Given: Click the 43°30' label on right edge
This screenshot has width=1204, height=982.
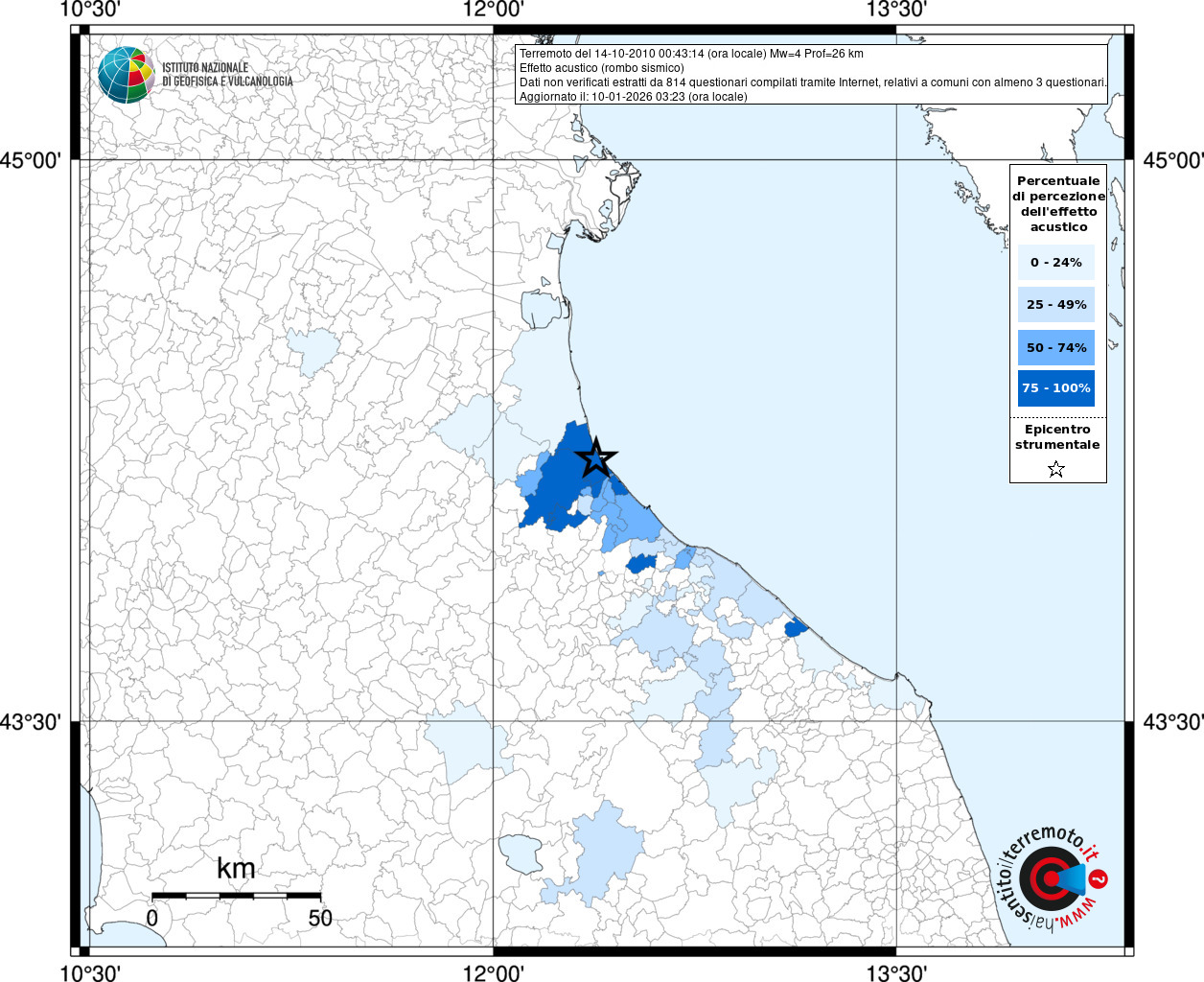Looking at the screenshot, I should [1172, 721].
